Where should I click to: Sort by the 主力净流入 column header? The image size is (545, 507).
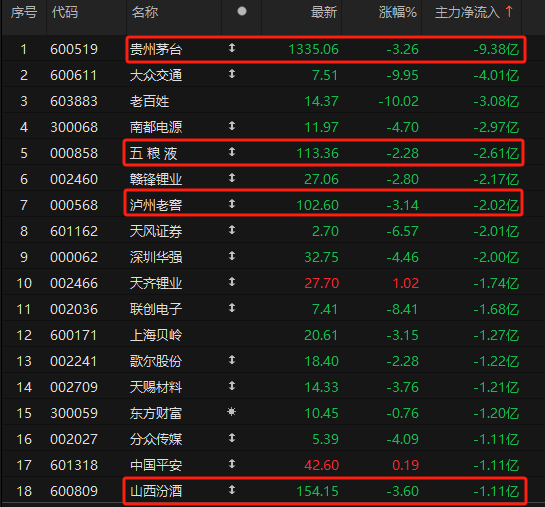467,13
